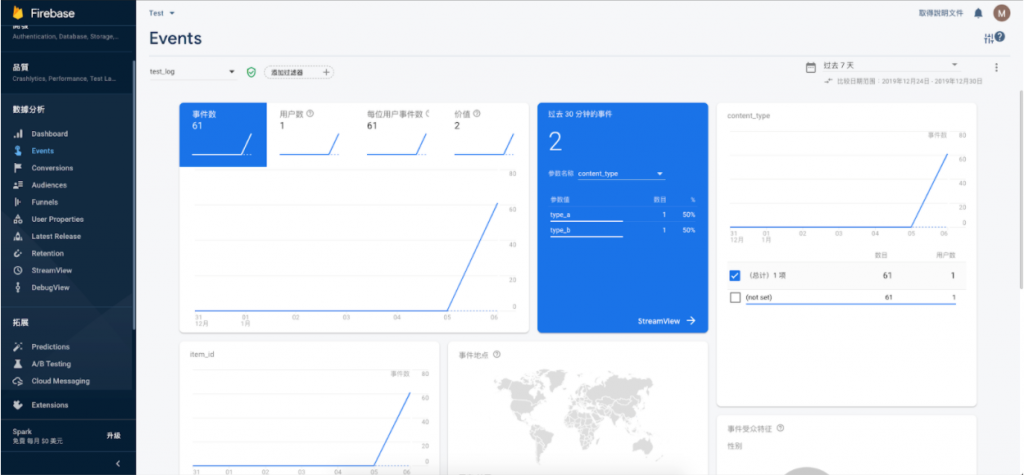The height and width of the screenshot is (475, 1024).
Task: Check the (not set) checkbox
Action: point(735,297)
